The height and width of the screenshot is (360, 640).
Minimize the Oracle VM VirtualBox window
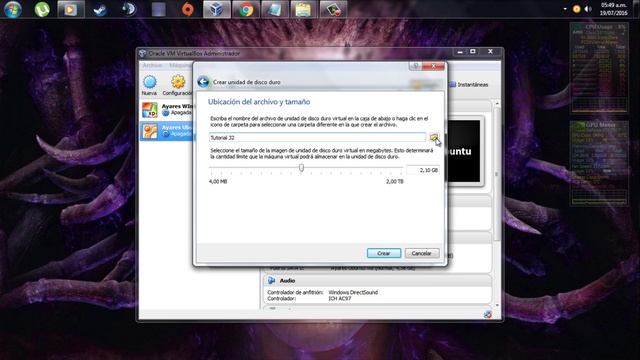pos(460,52)
